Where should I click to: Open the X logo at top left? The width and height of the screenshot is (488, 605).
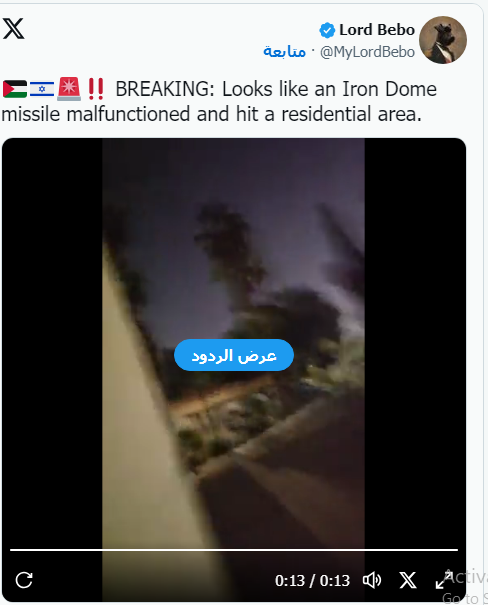pyautogui.click(x=14, y=29)
